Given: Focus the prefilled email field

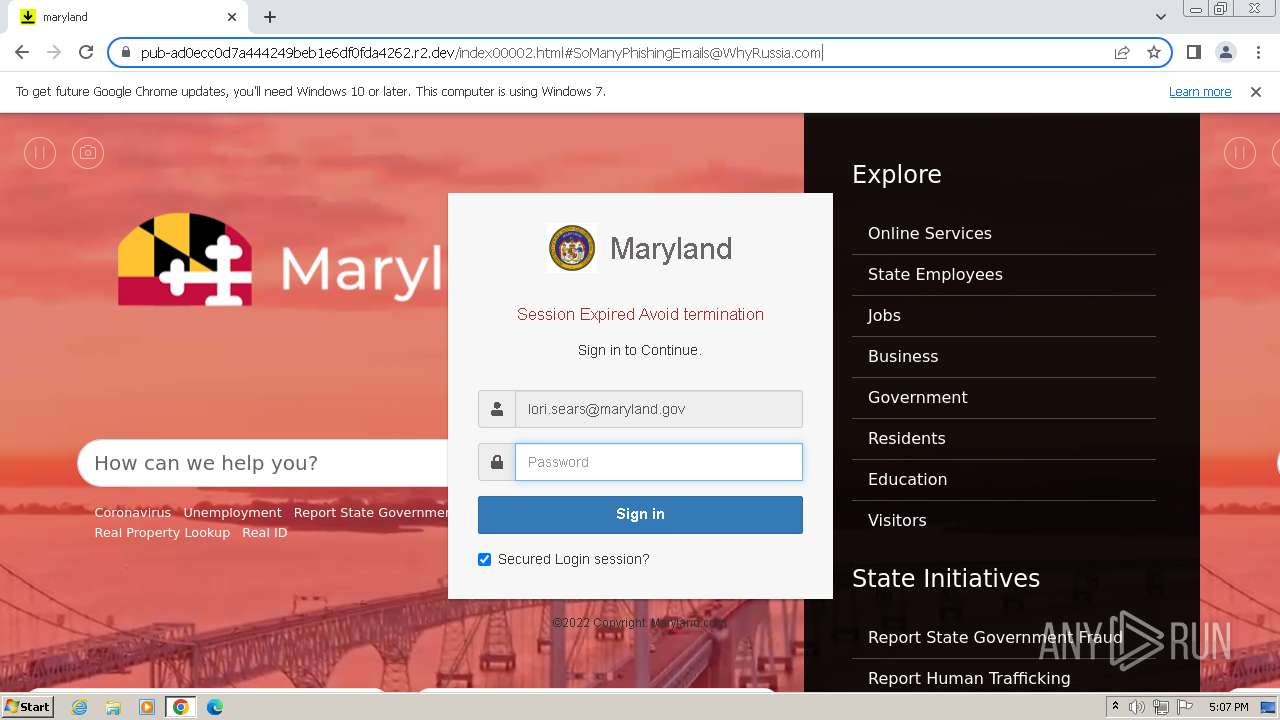Looking at the screenshot, I should point(658,409).
